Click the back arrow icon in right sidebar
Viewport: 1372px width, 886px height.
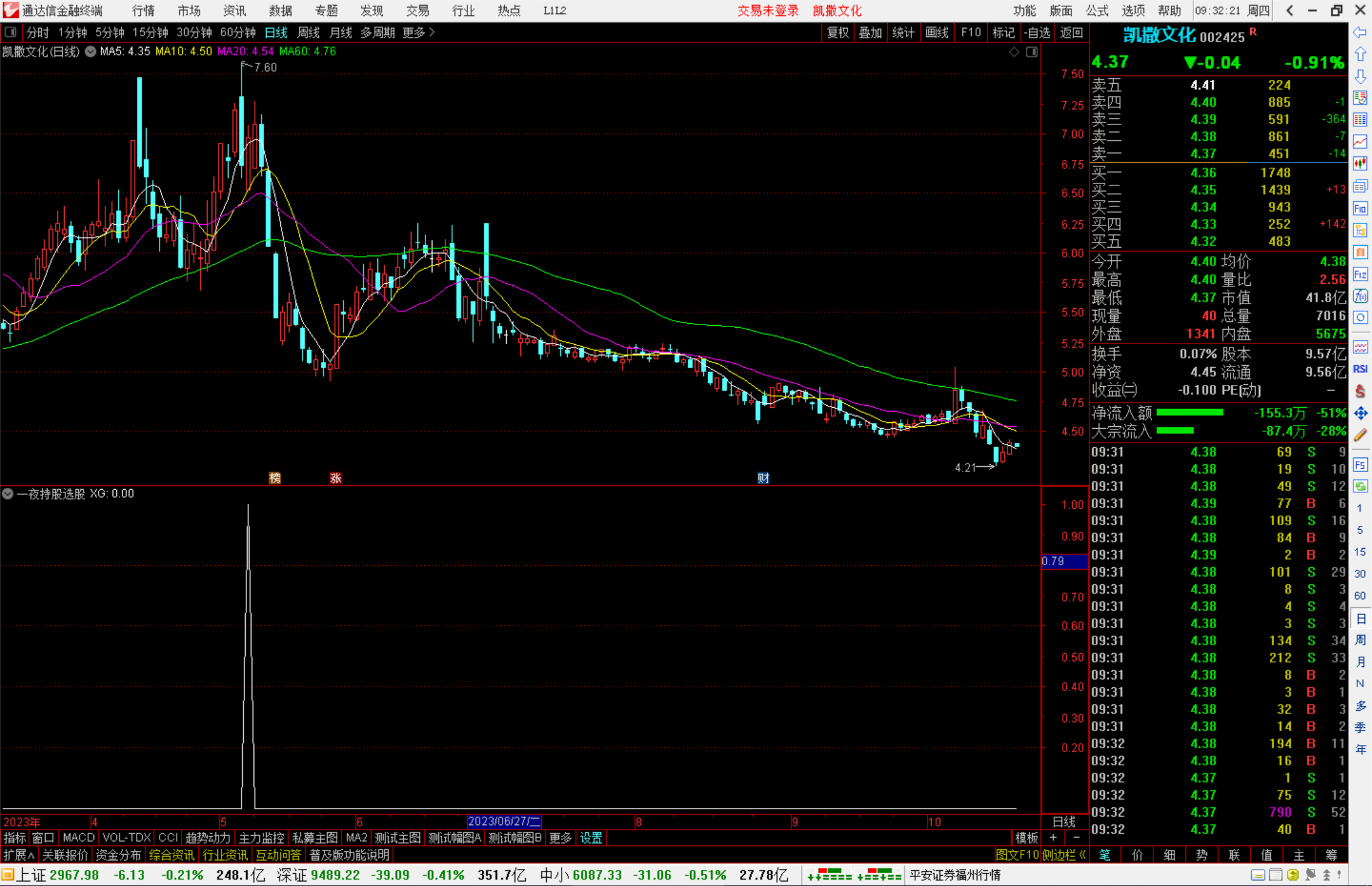click(x=1360, y=32)
